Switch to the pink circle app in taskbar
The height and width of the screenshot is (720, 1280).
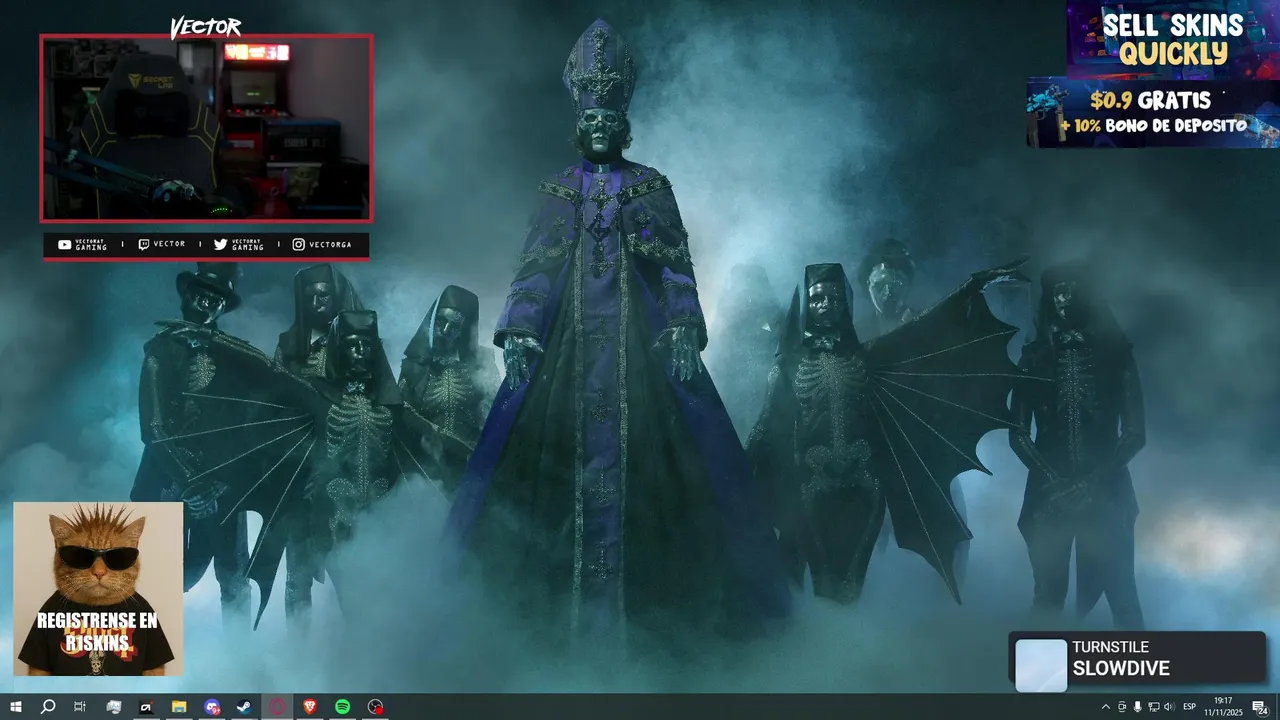[277, 707]
